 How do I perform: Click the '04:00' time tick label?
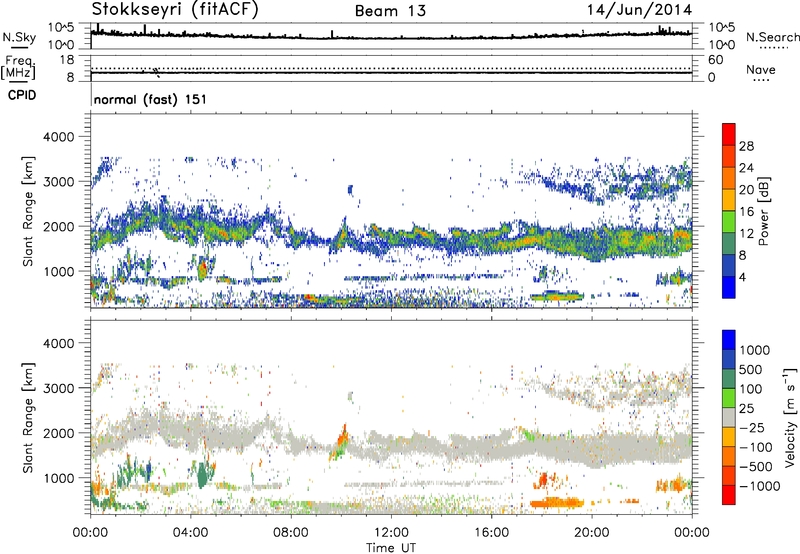190,533
